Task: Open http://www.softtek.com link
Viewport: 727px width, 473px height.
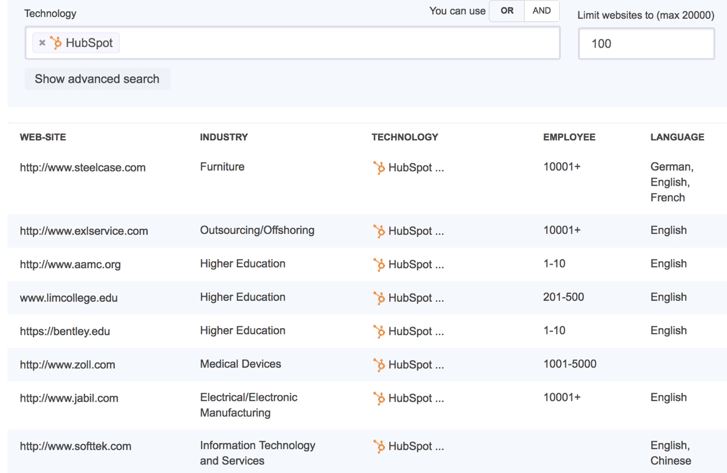Action: click(76, 446)
